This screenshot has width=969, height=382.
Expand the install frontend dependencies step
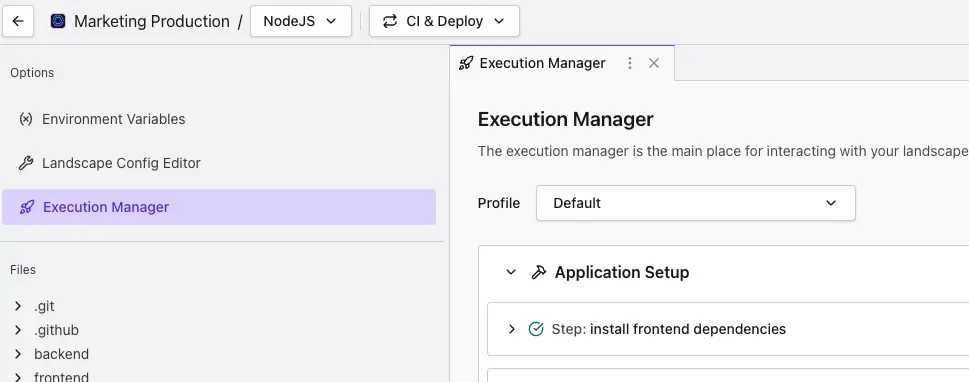point(511,329)
